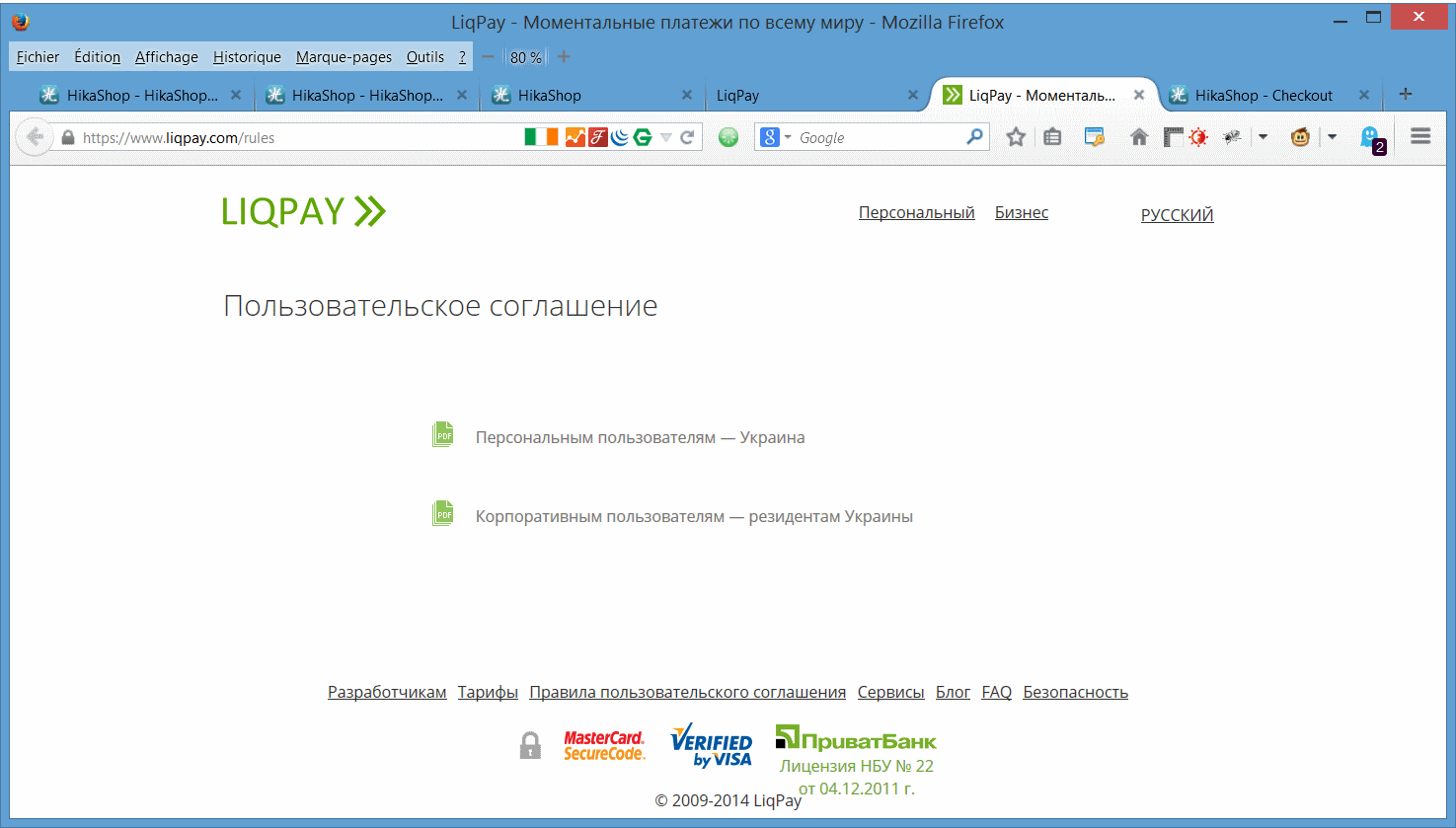Click the red F icon in the URL bar
This screenshot has height=828, width=1456.
(598, 137)
